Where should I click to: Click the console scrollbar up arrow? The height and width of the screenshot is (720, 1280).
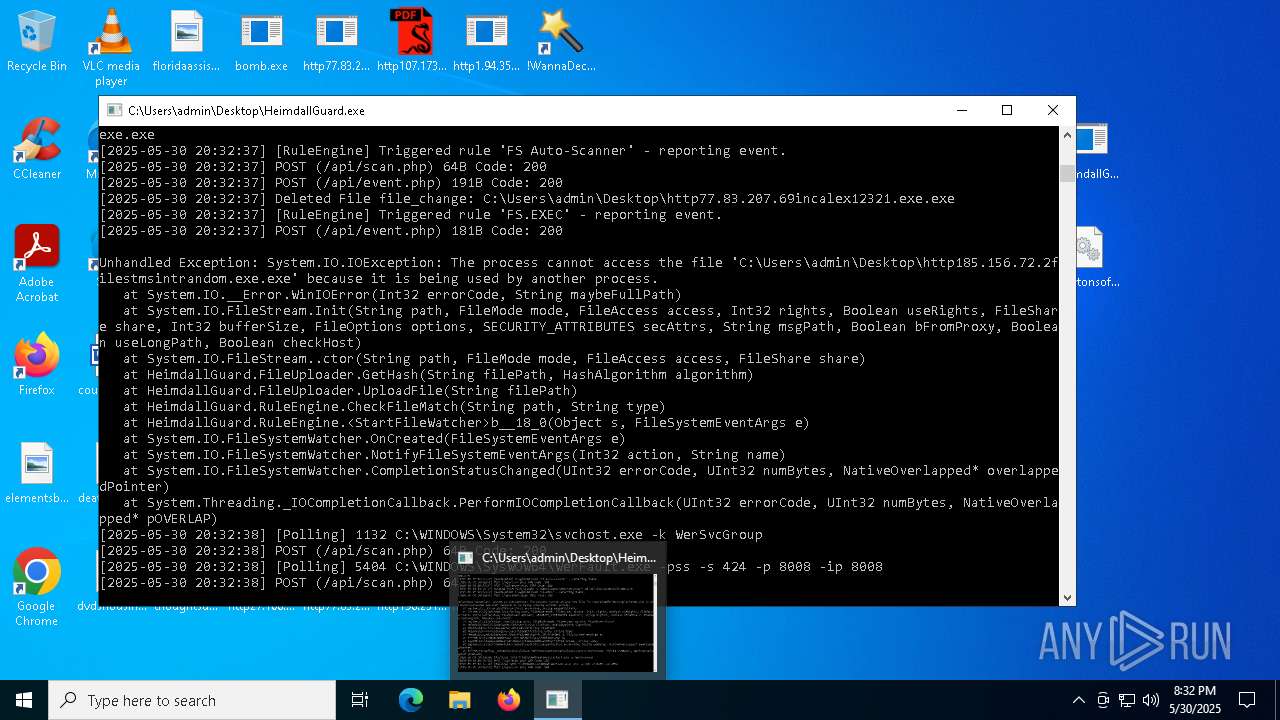coord(1067,135)
